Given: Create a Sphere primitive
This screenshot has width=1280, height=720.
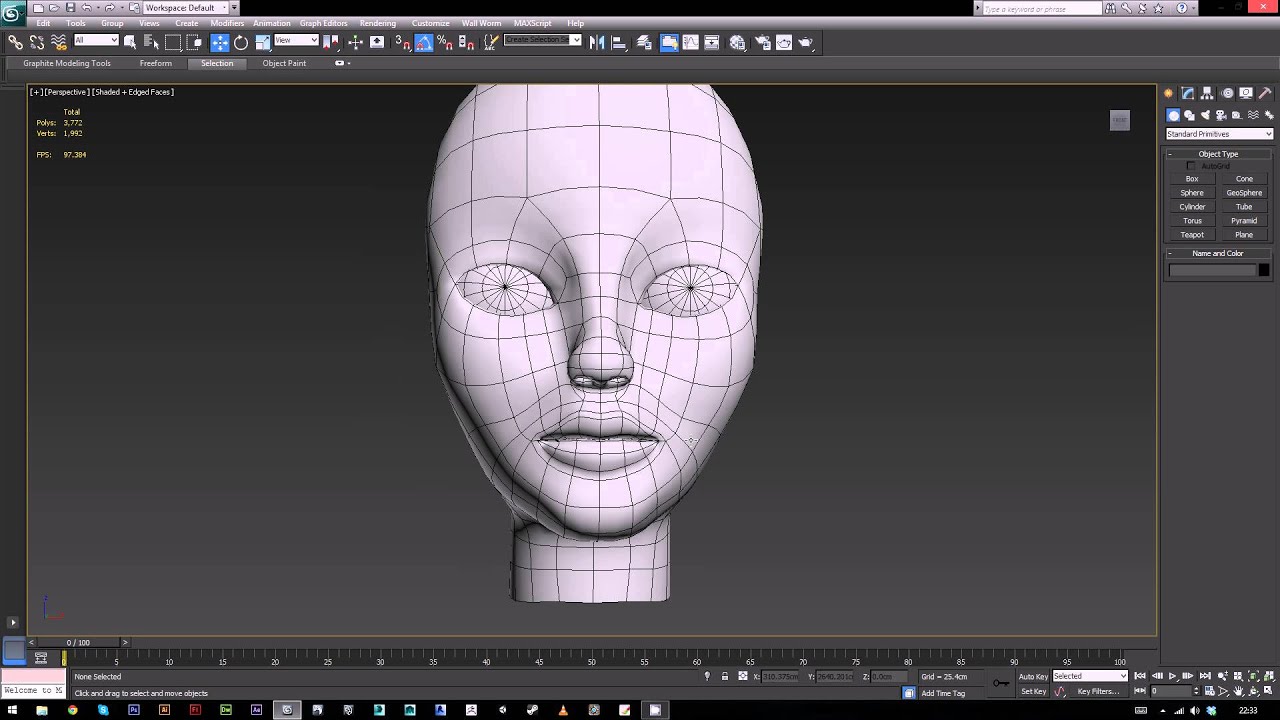Looking at the screenshot, I should pyautogui.click(x=1192, y=193).
